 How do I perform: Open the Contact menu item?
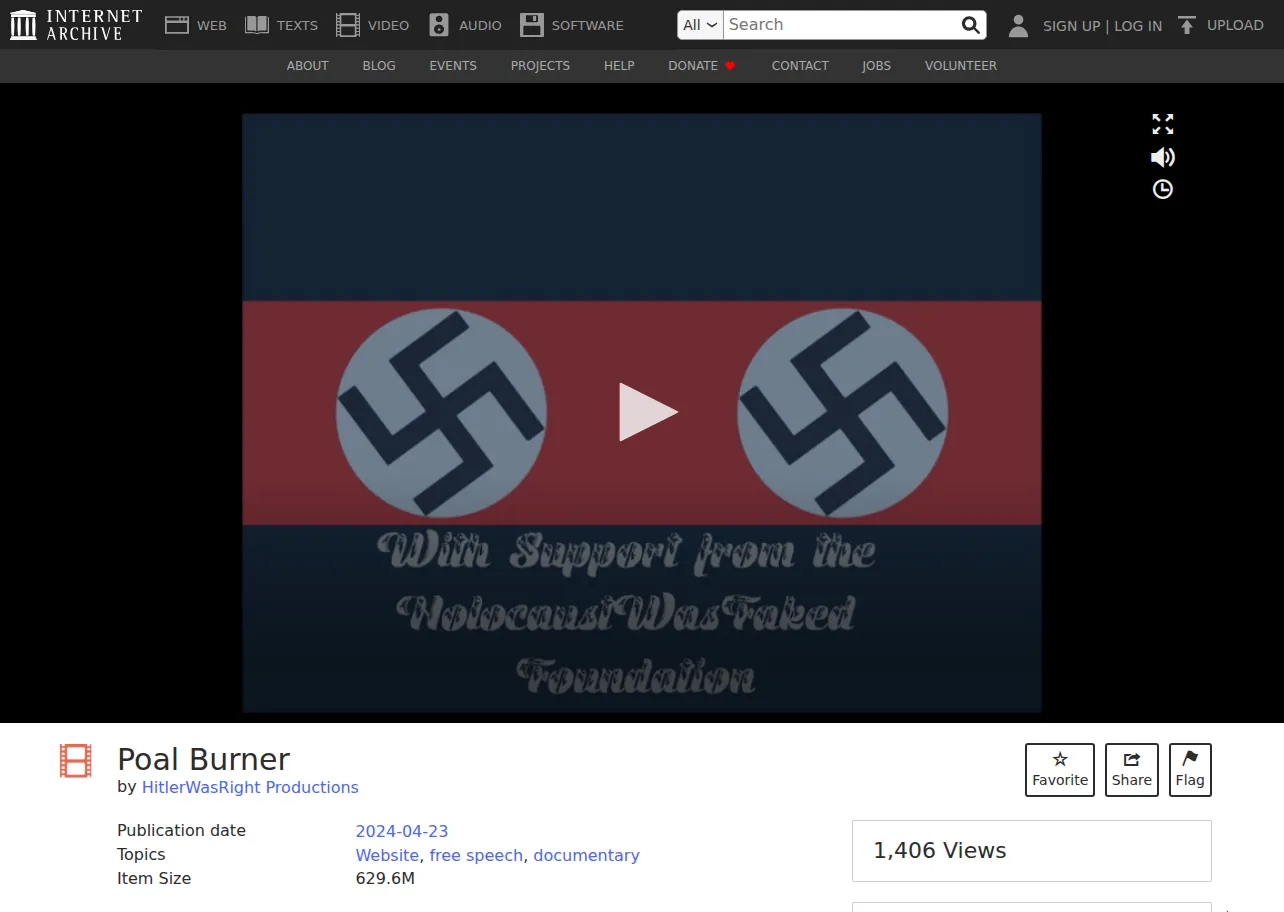800,66
